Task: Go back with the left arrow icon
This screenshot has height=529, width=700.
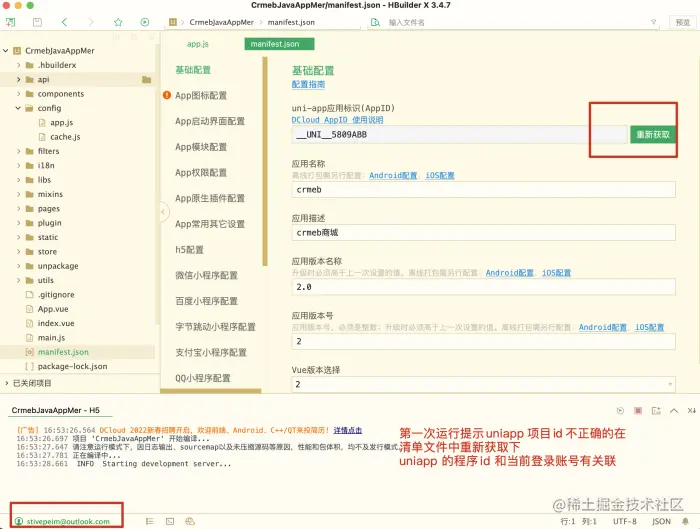Action: pyautogui.click(x=64, y=22)
